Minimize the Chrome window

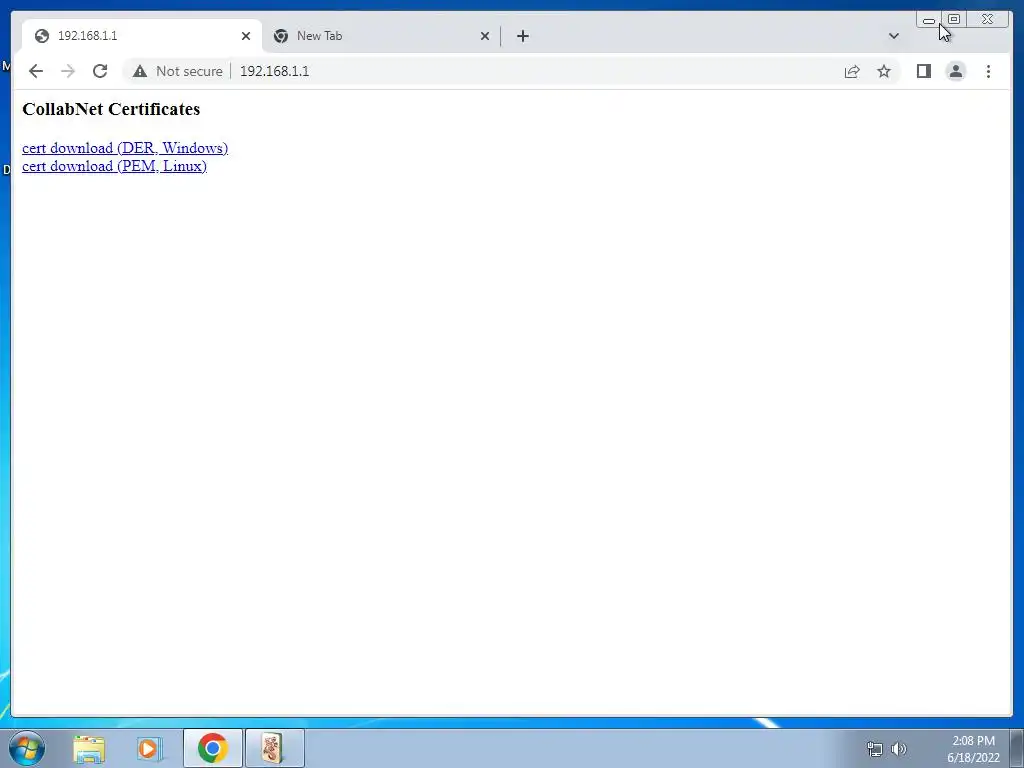pyautogui.click(x=929, y=20)
